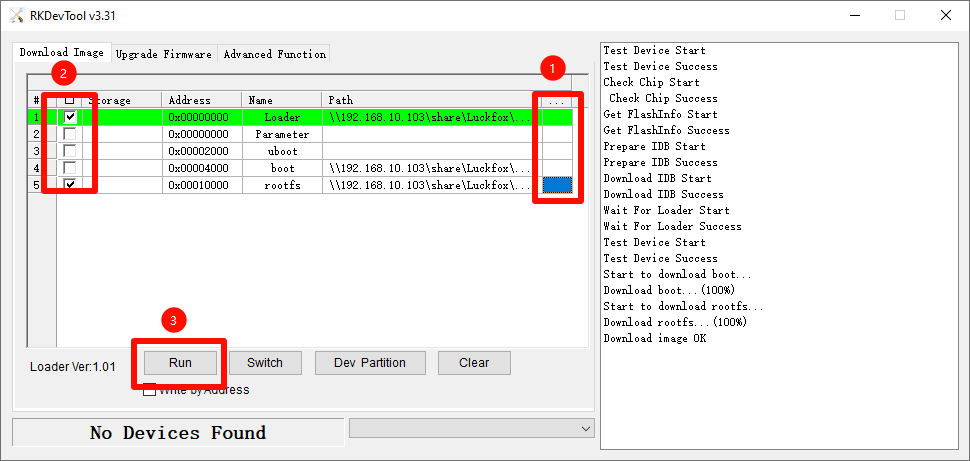
Task: Toggle the select-all checkbox in header
Action: click(x=70, y=100)
